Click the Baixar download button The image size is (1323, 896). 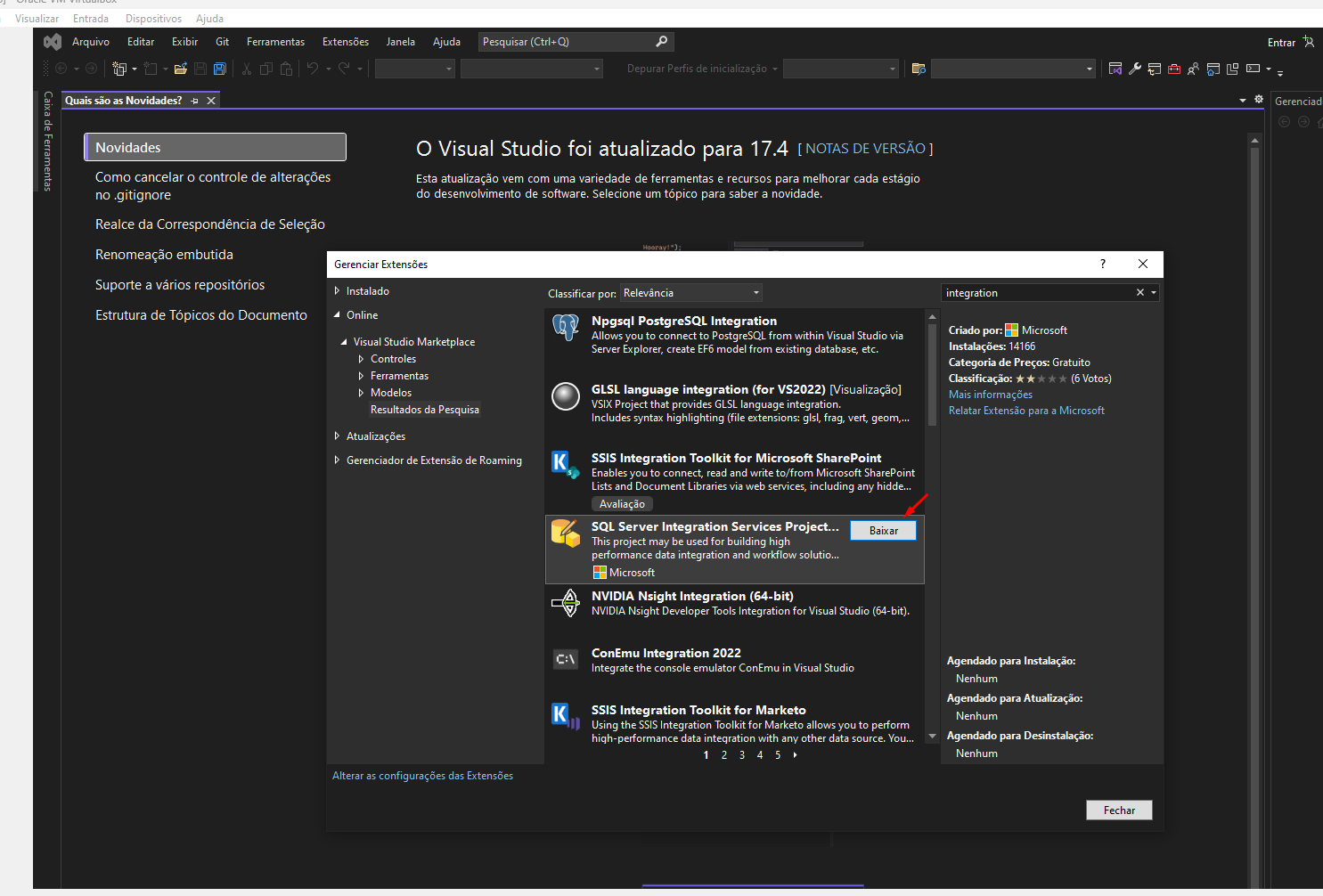(x=884, y=531)
